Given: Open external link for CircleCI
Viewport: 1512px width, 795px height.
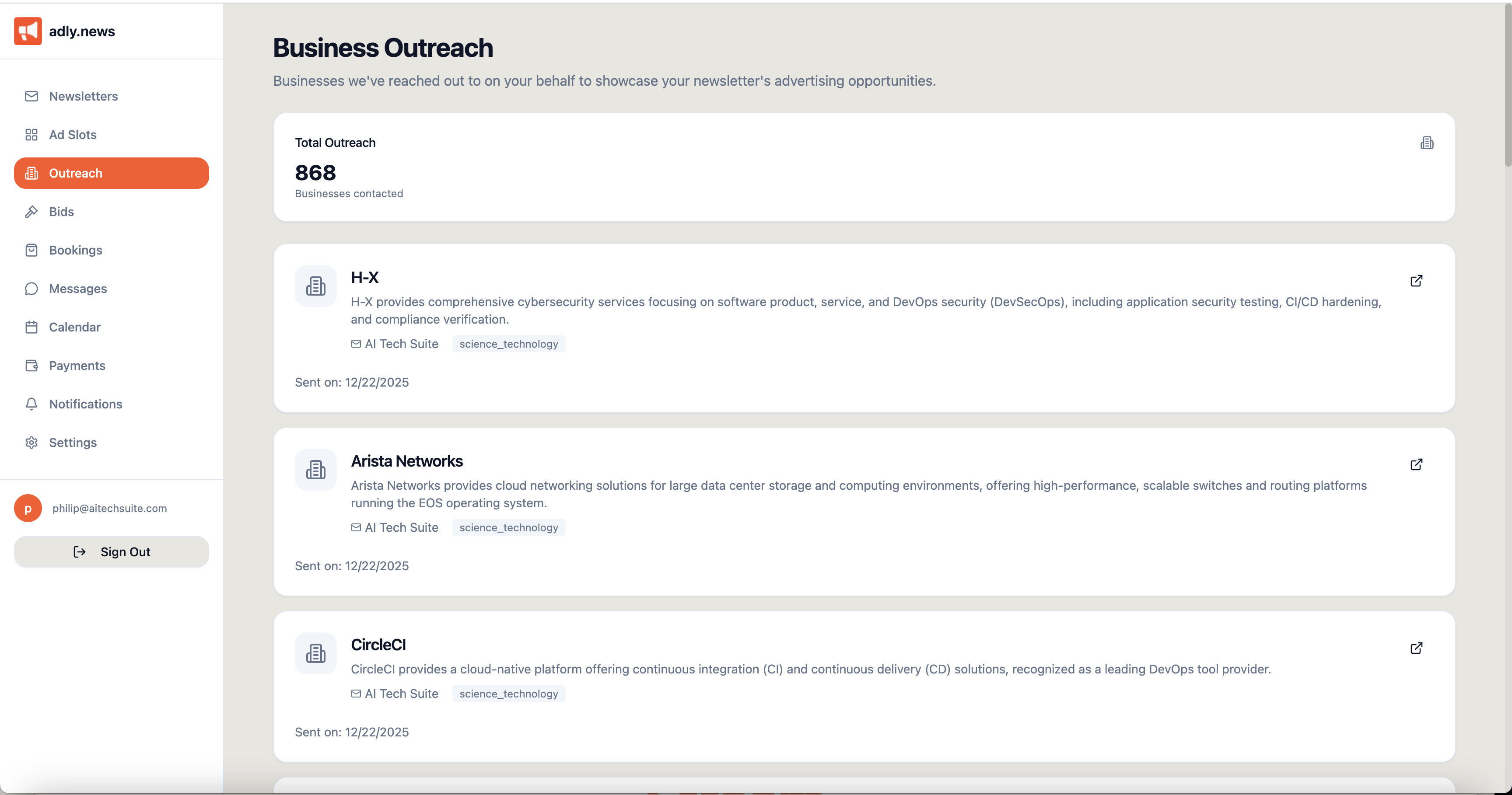Looking at the screenshot, I should [x=1416, y=649].
